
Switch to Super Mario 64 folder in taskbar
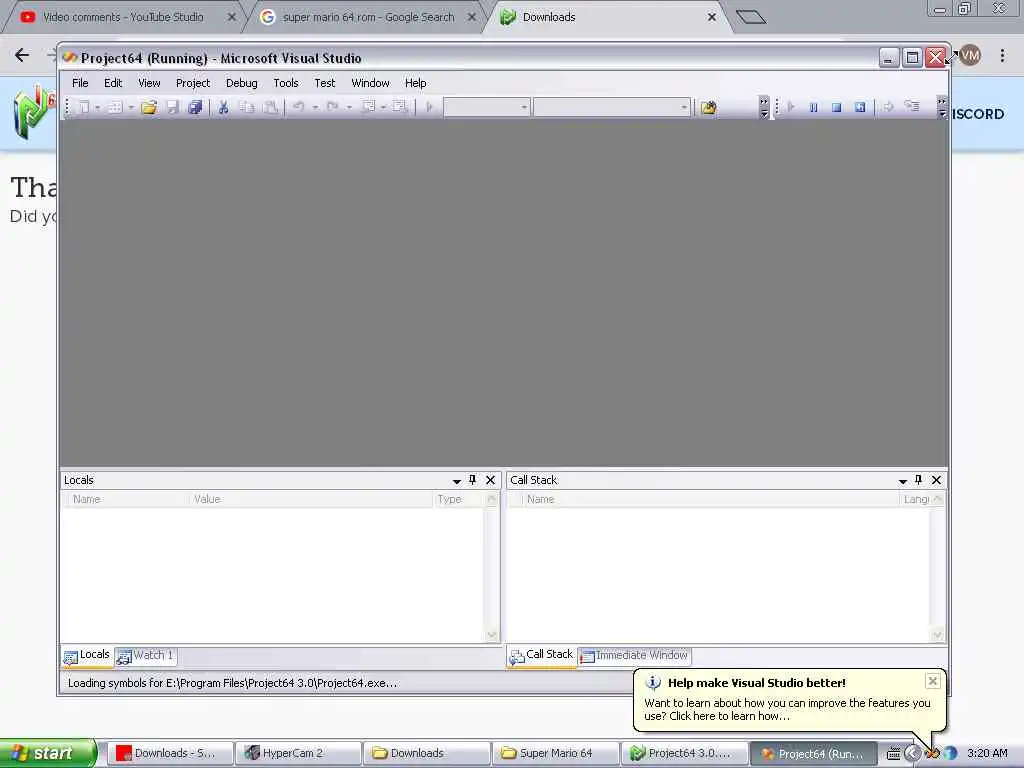click(555, 754)
